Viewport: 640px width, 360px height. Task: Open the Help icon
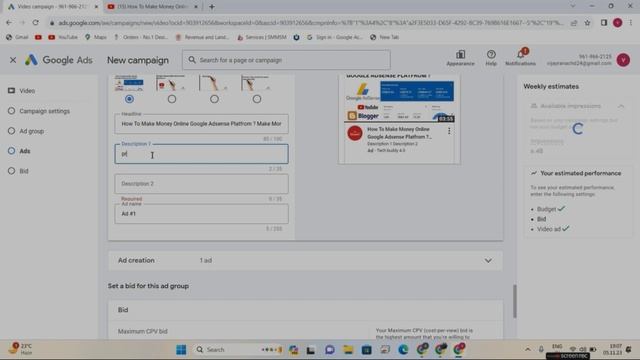click(491, 58)
